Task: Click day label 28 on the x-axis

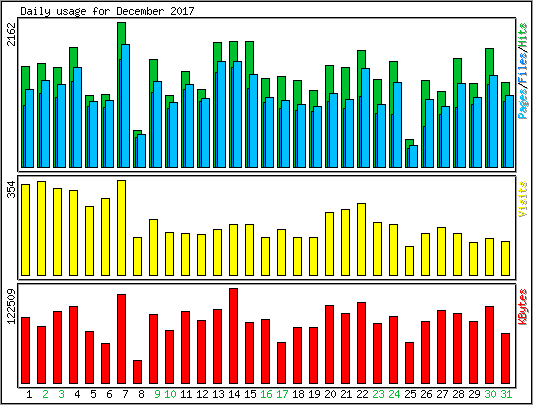Action: click(458, 394)
